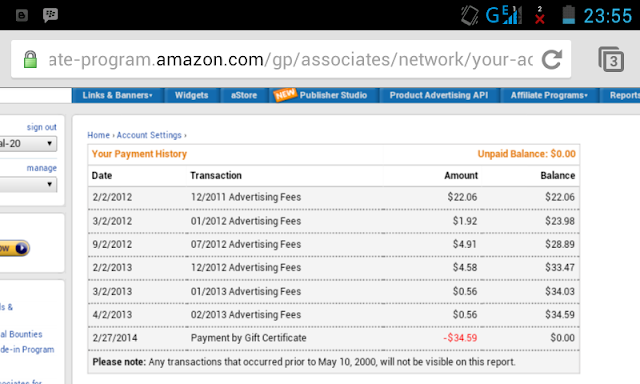Tap the Blogger notification icon in status bar
This screenshot has height=384, width=640.
[22, 16]
